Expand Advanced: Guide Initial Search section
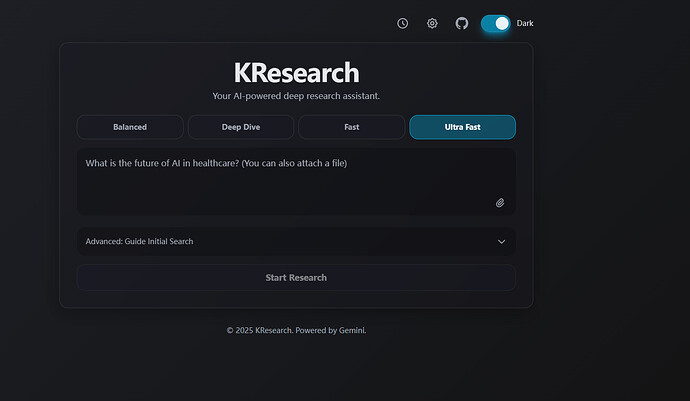Screen dimensions: 690x401 click(x=296, y=241)
